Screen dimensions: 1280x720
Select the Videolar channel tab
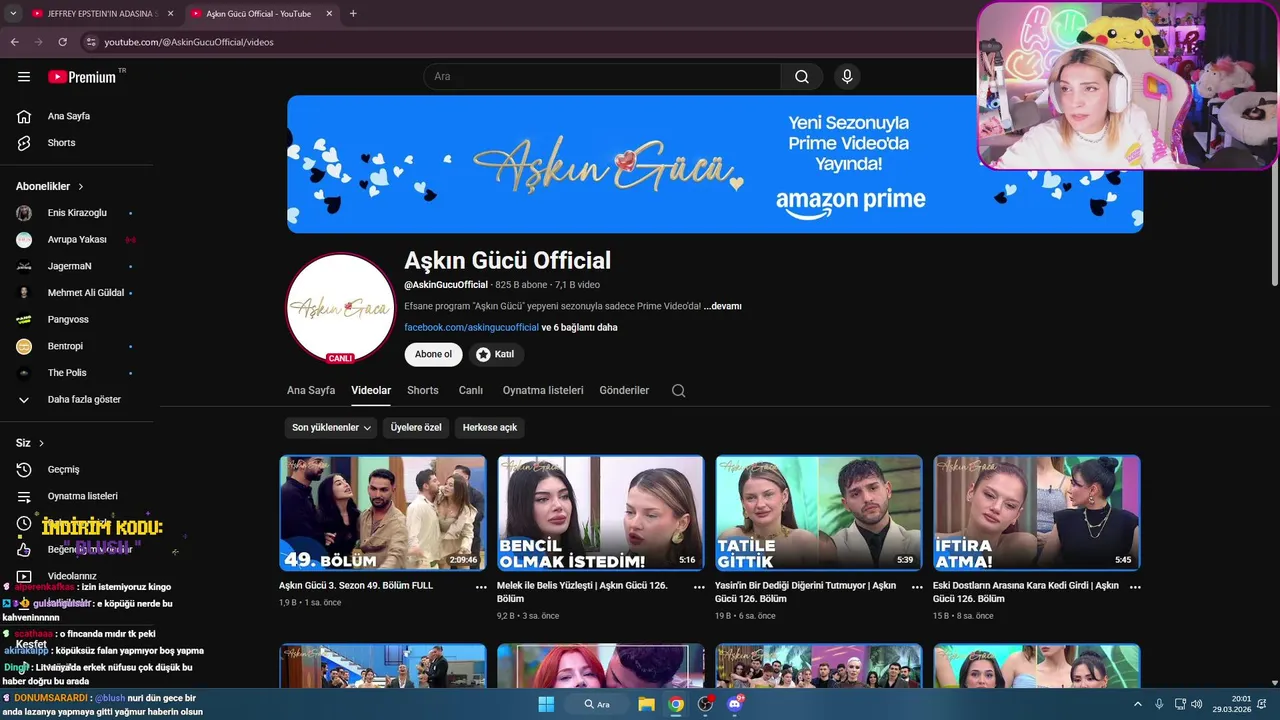[371, 391]
